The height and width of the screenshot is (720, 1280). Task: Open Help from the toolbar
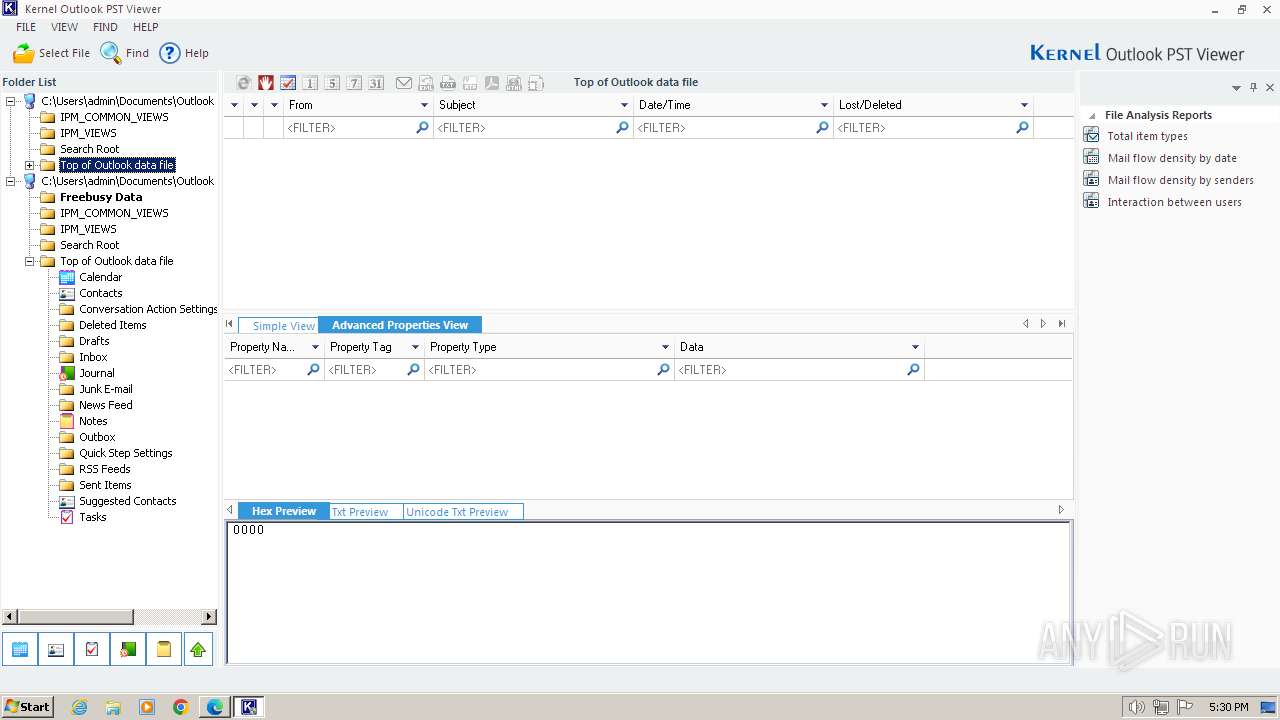184,53
